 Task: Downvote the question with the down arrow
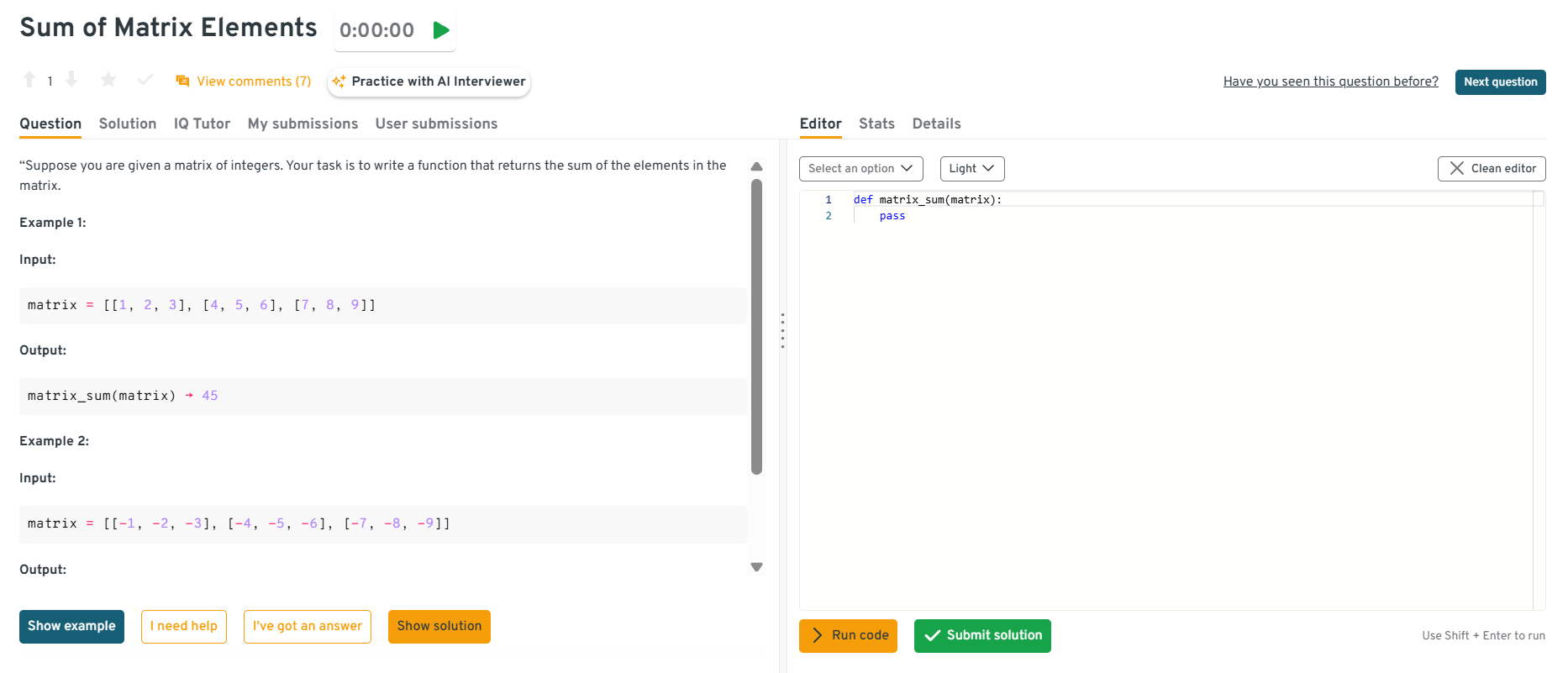tap(71, 80)
